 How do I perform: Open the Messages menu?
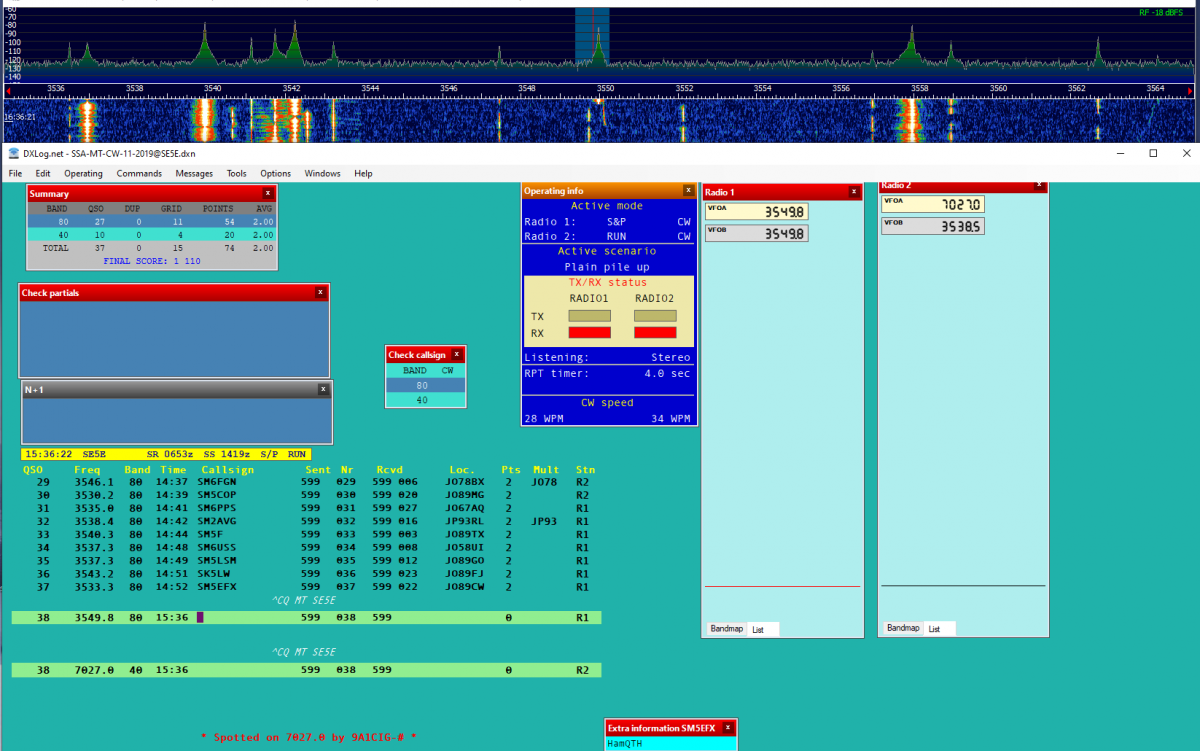194,173
